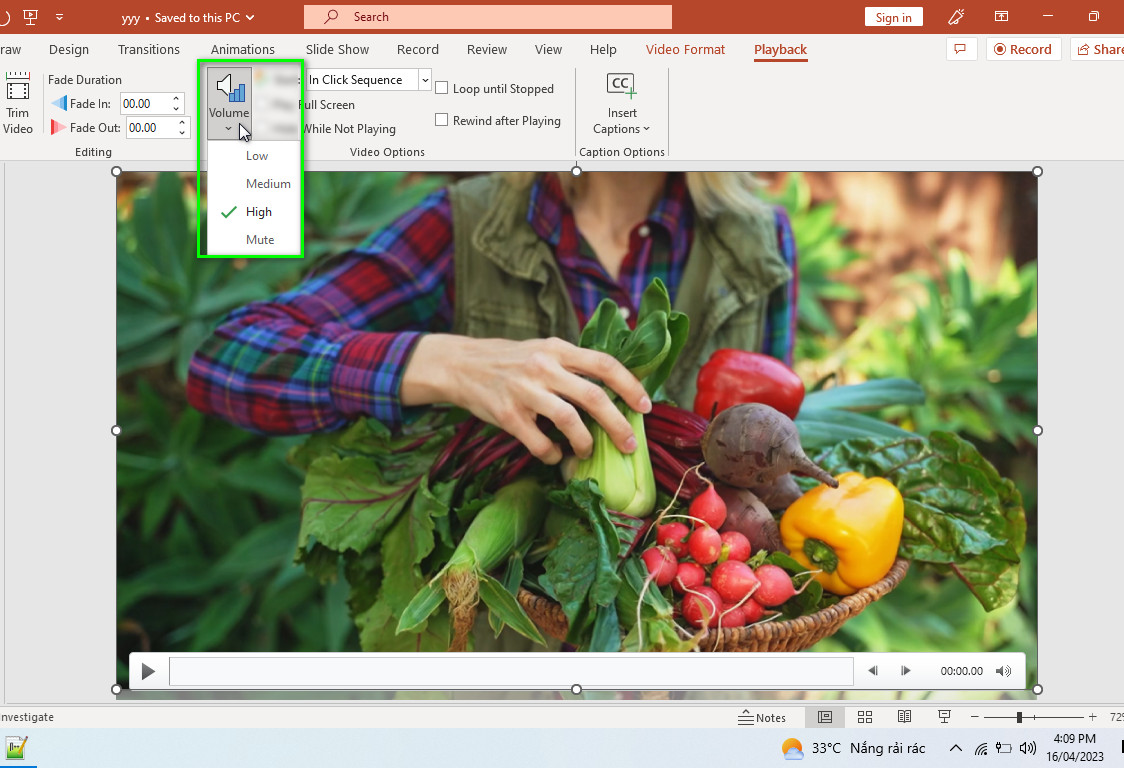
Task: Start slideshow from status bar icon
Action: point(944,717)
